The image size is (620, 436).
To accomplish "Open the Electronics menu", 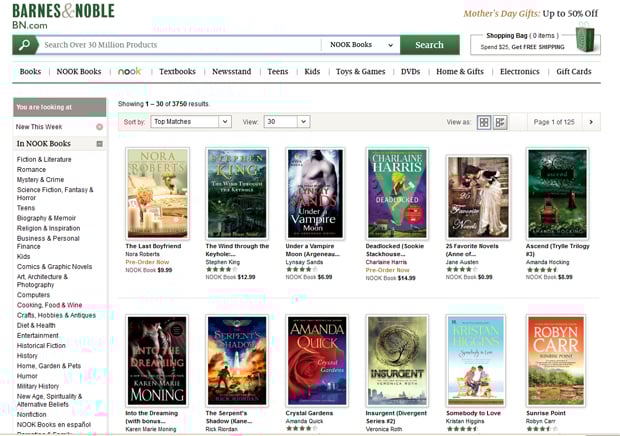I will point(520,72).
